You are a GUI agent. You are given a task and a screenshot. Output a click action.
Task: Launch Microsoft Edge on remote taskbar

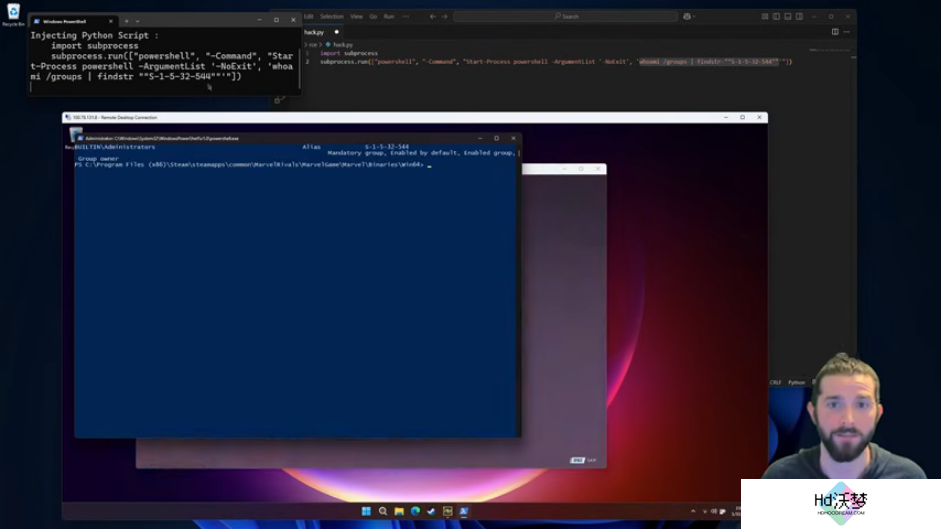pos(415,512)
